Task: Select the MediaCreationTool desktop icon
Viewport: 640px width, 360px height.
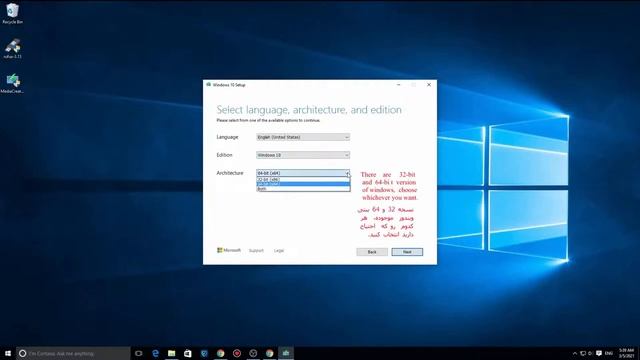Action: coord(12,83)
